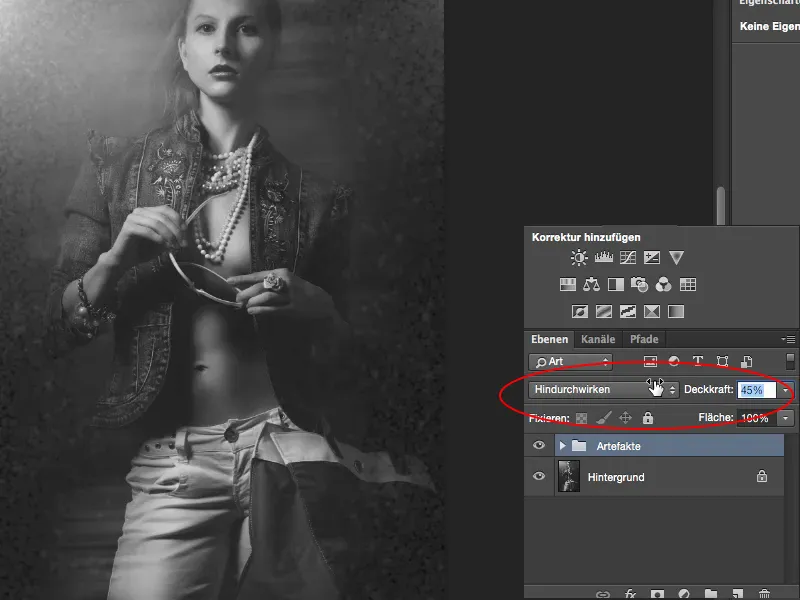This screenshot has height=600, width=800.
Task: Create a new layer from bottom bar
Action: [738, 594]
